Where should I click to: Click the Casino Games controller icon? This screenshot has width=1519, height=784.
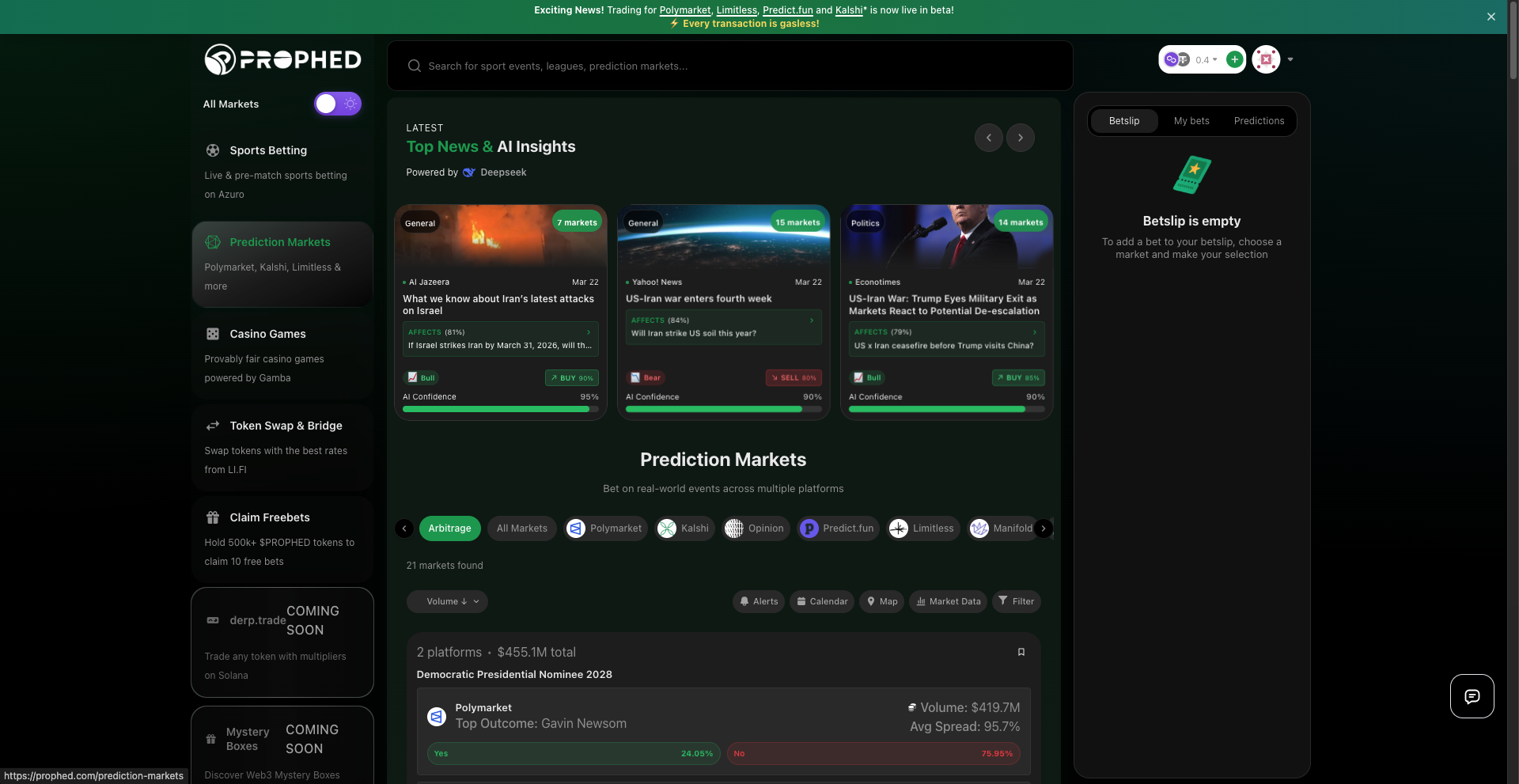tap(212, 334)
